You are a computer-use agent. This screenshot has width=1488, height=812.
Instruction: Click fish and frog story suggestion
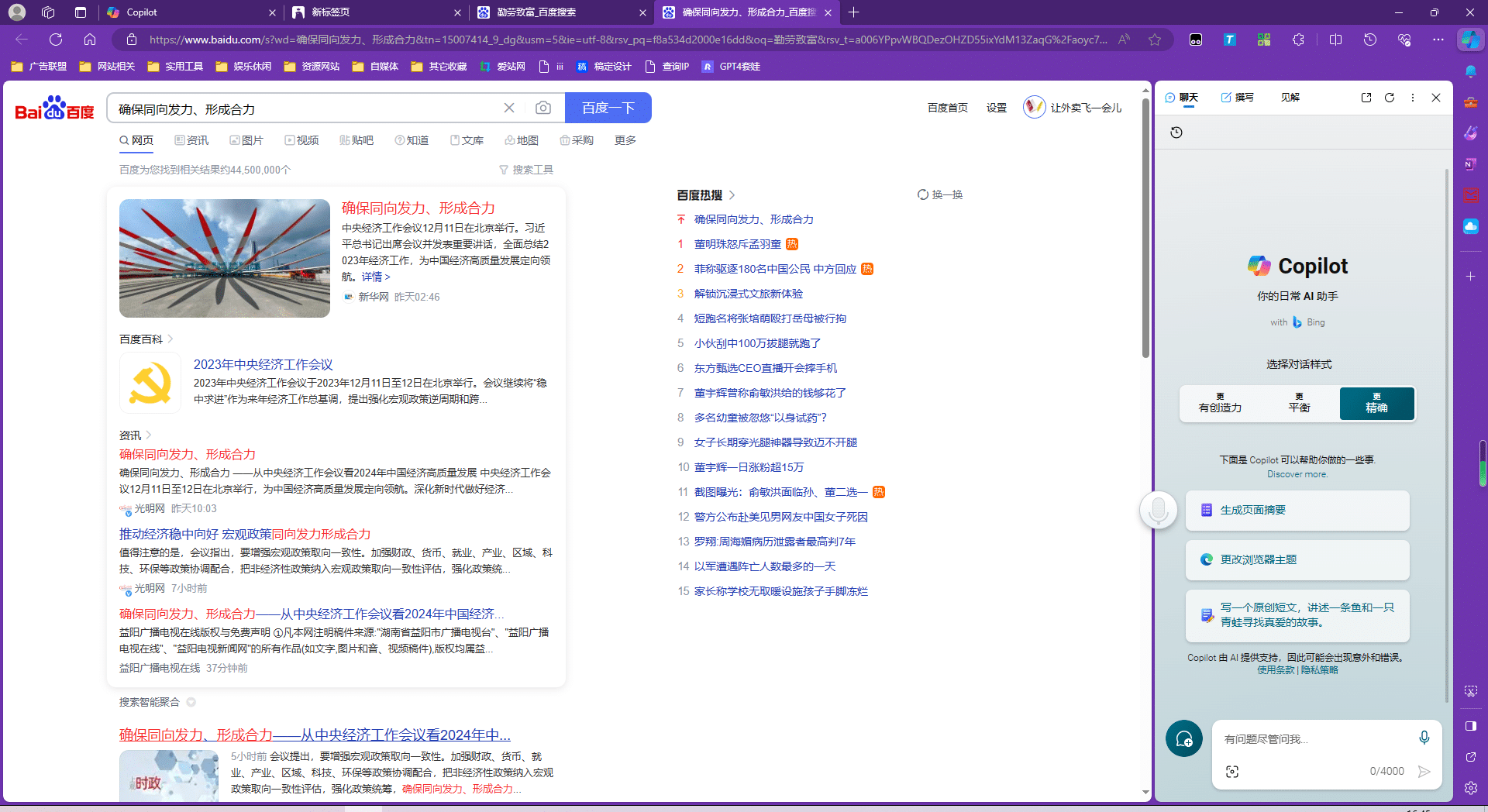[1297, 616]
